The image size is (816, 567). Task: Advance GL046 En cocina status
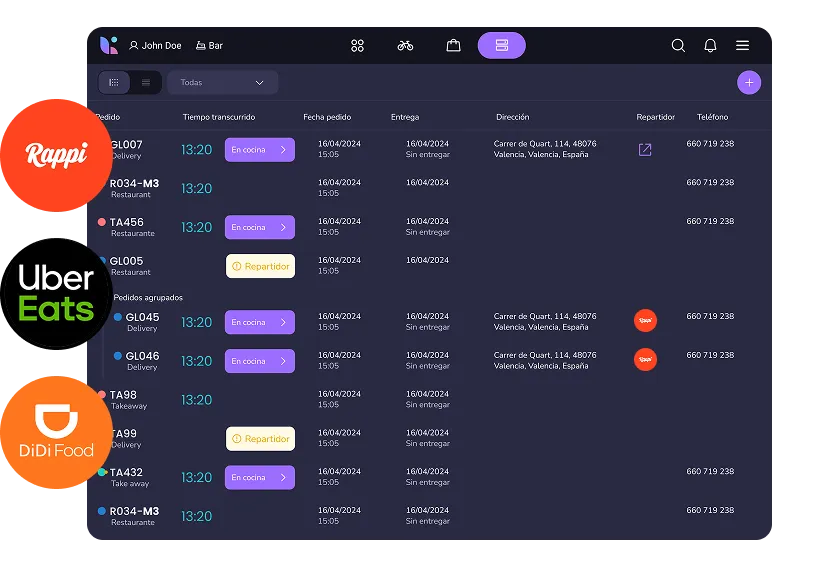260,361
